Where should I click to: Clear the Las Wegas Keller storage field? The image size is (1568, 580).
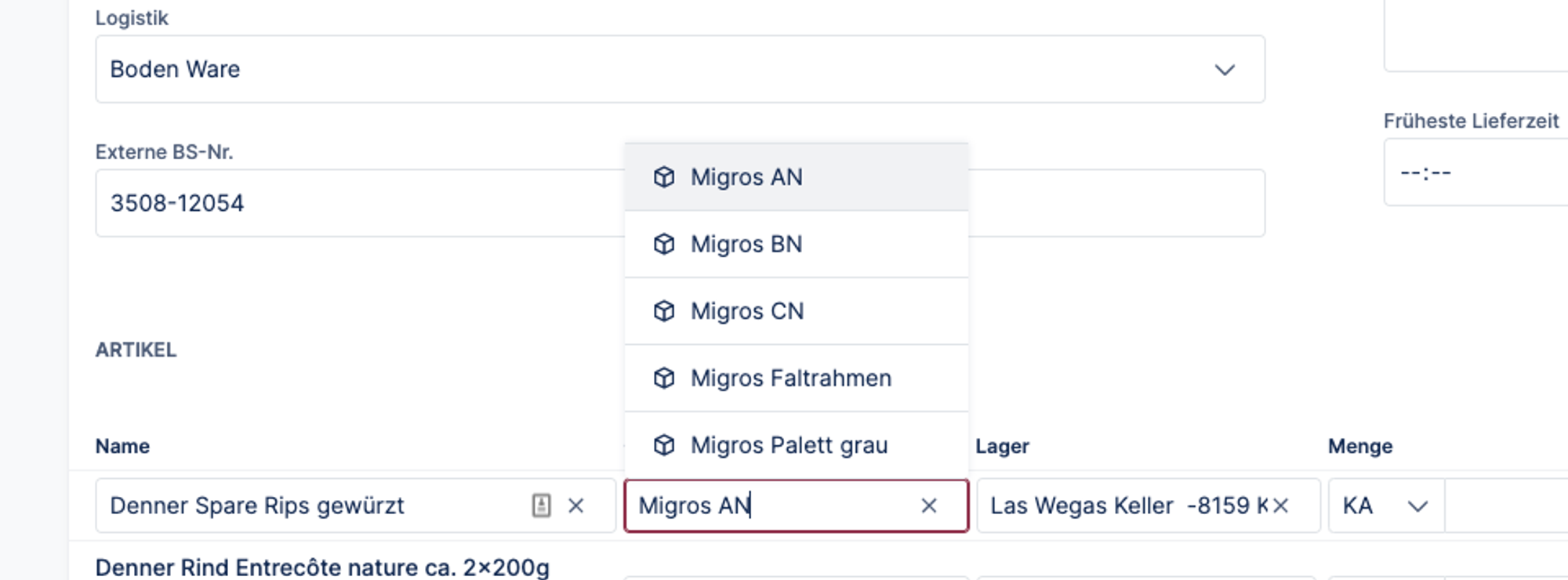coord(1281,506)
